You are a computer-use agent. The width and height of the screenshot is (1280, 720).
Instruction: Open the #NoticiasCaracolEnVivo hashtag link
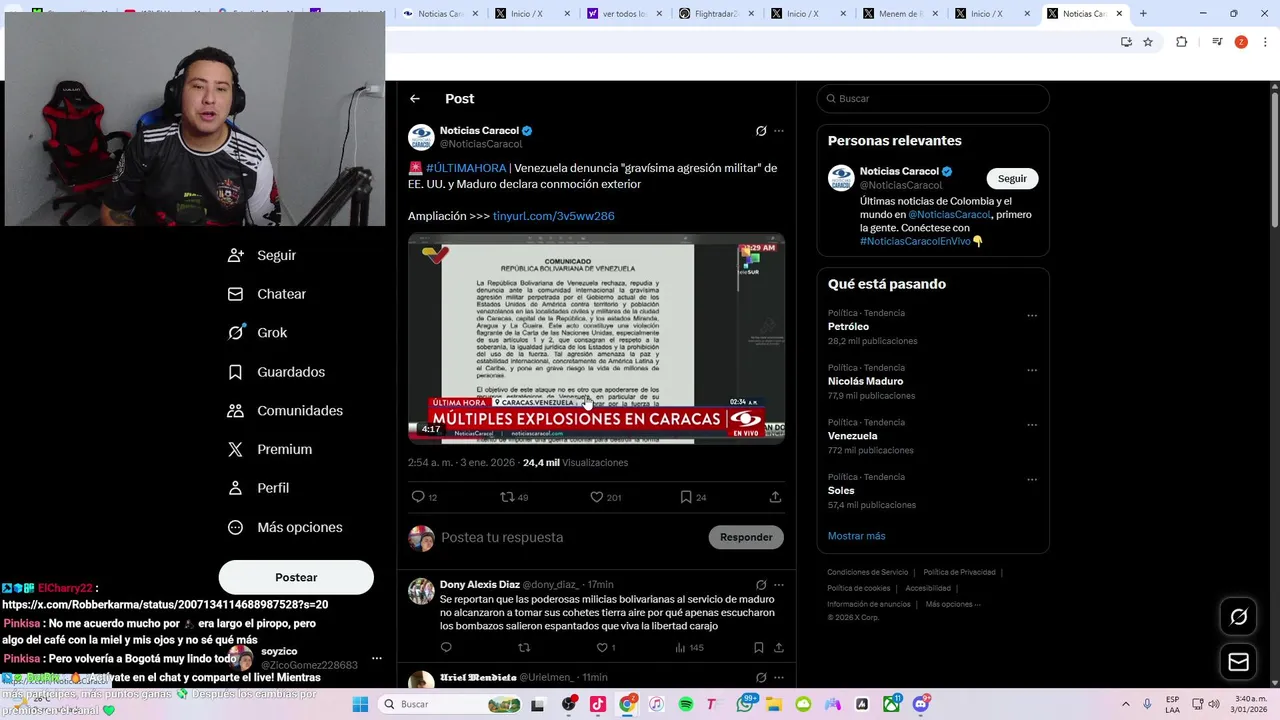[x=915, y=241]
